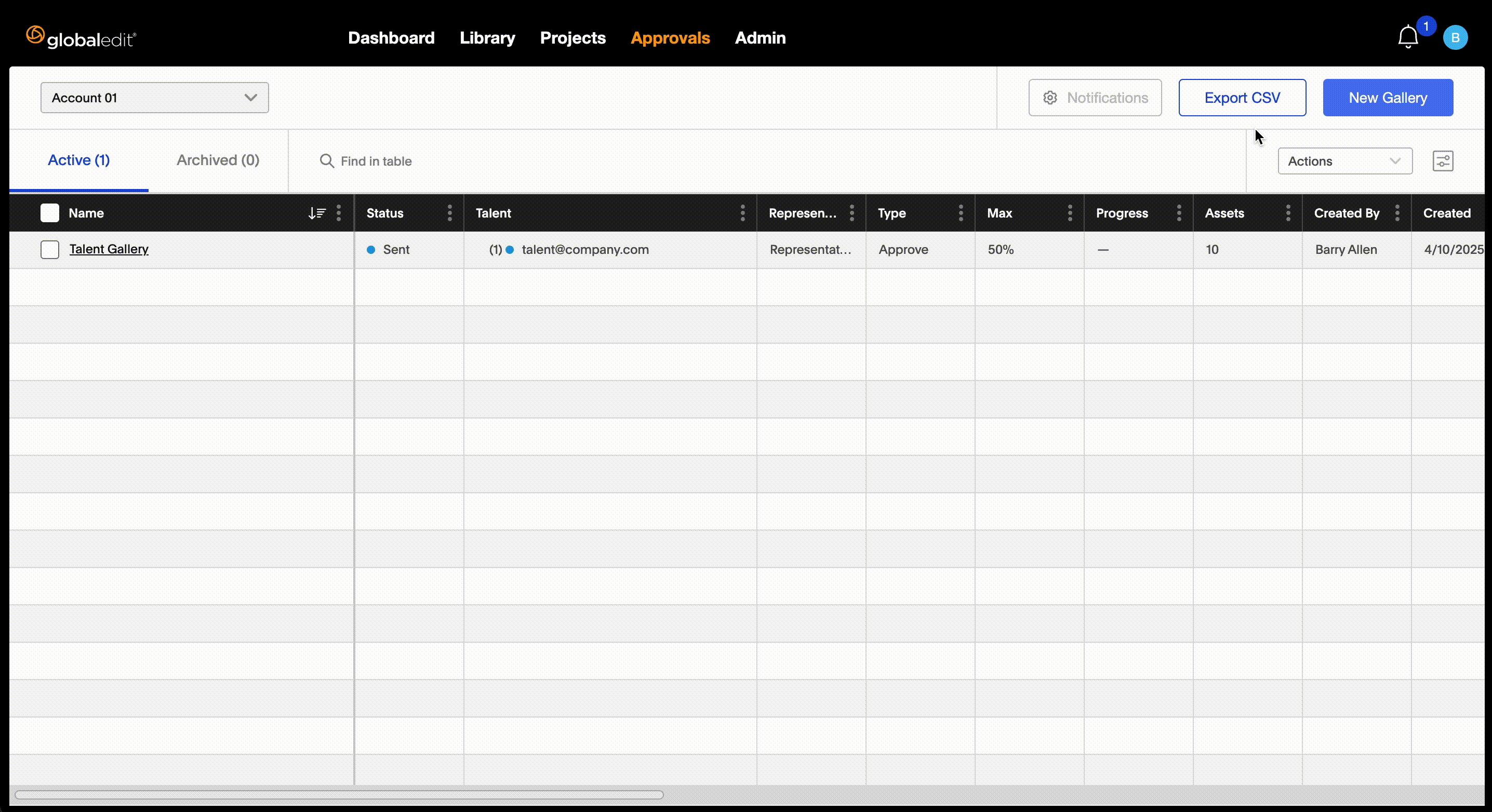Open the Talent Gallery link
1492x812 pixels.
tap(109, 249)
